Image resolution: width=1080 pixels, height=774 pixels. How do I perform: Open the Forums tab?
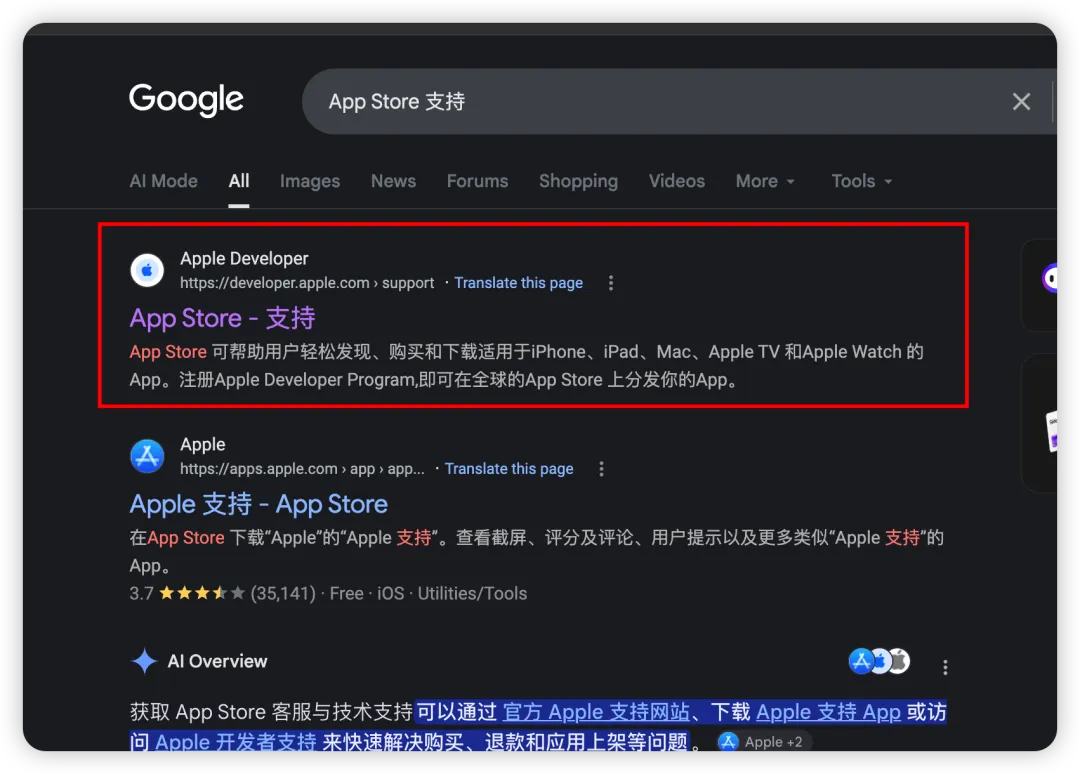477,181
